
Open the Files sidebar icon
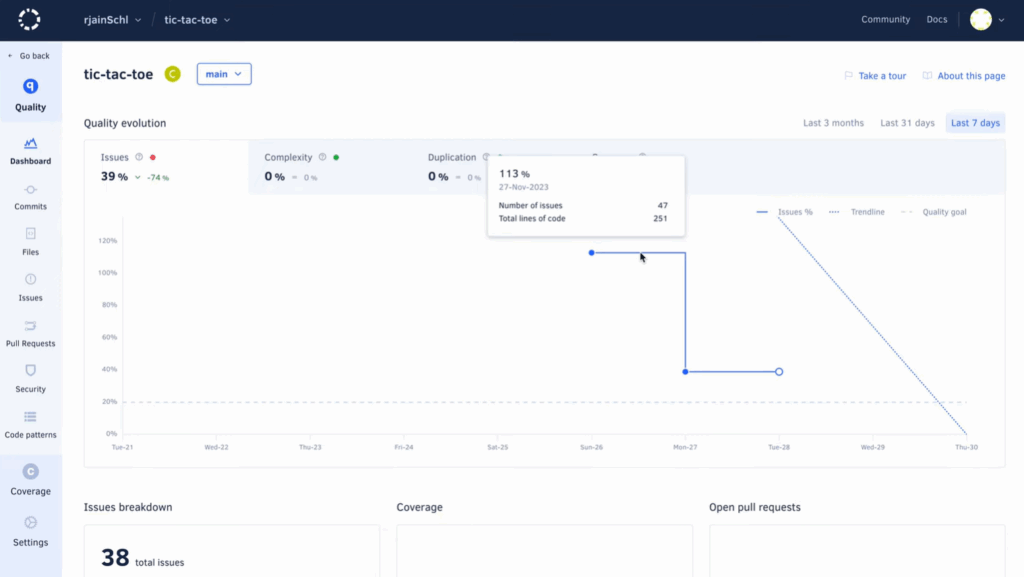(30, 234)
